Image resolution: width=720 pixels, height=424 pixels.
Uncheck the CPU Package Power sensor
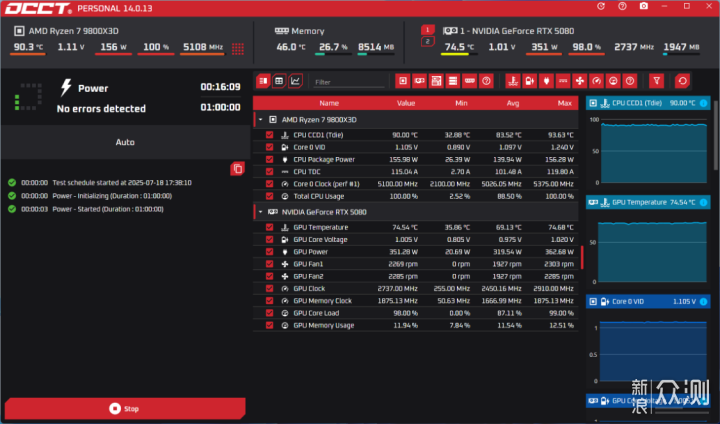[270, 159]
